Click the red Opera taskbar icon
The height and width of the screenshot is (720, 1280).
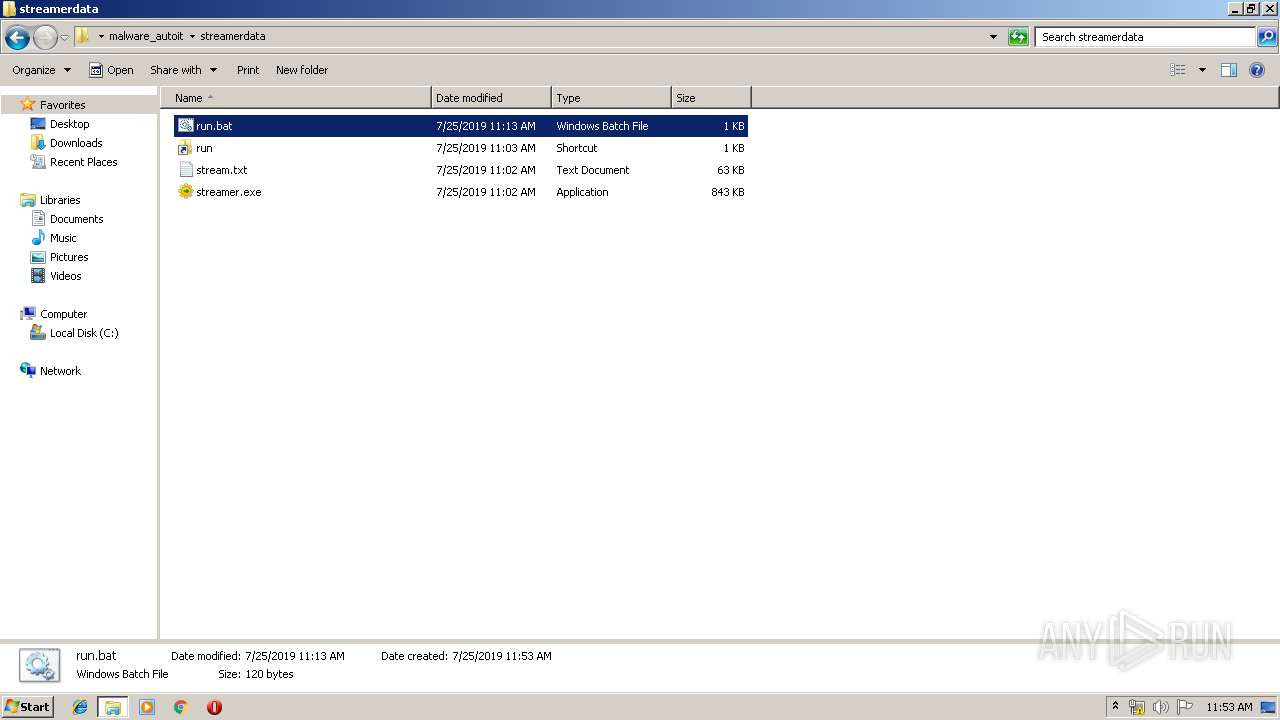coord(214,707)
